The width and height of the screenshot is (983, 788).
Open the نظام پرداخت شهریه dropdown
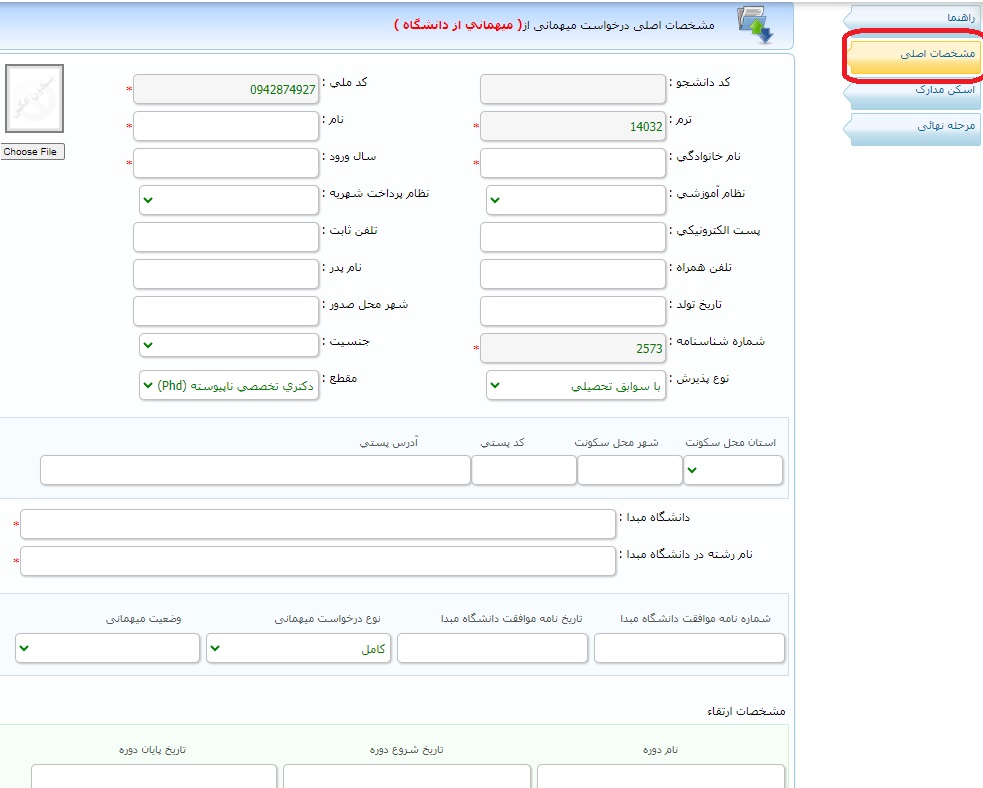pos(228,200)
